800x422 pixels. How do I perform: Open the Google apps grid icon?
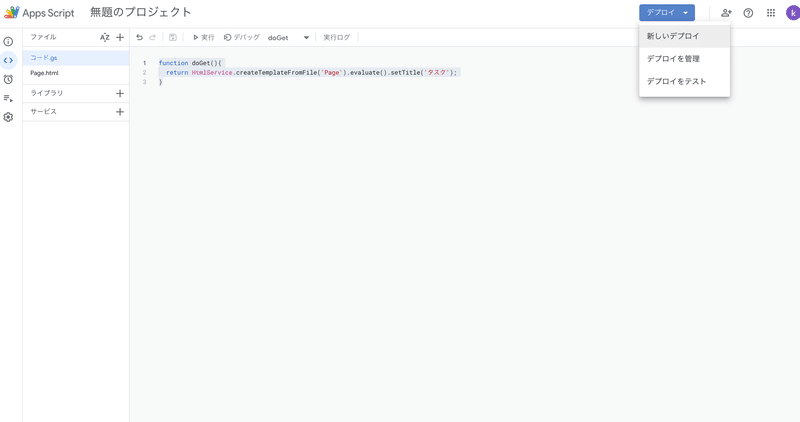click(x=771, y=13)
